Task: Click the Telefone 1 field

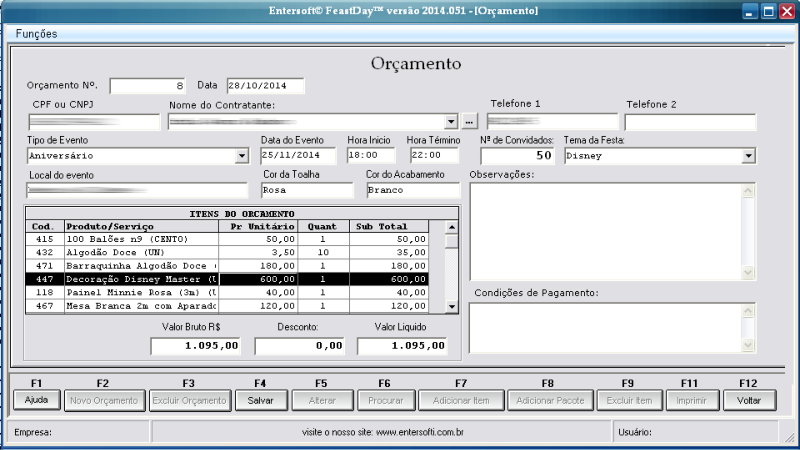Action: [x=552, y=121]
